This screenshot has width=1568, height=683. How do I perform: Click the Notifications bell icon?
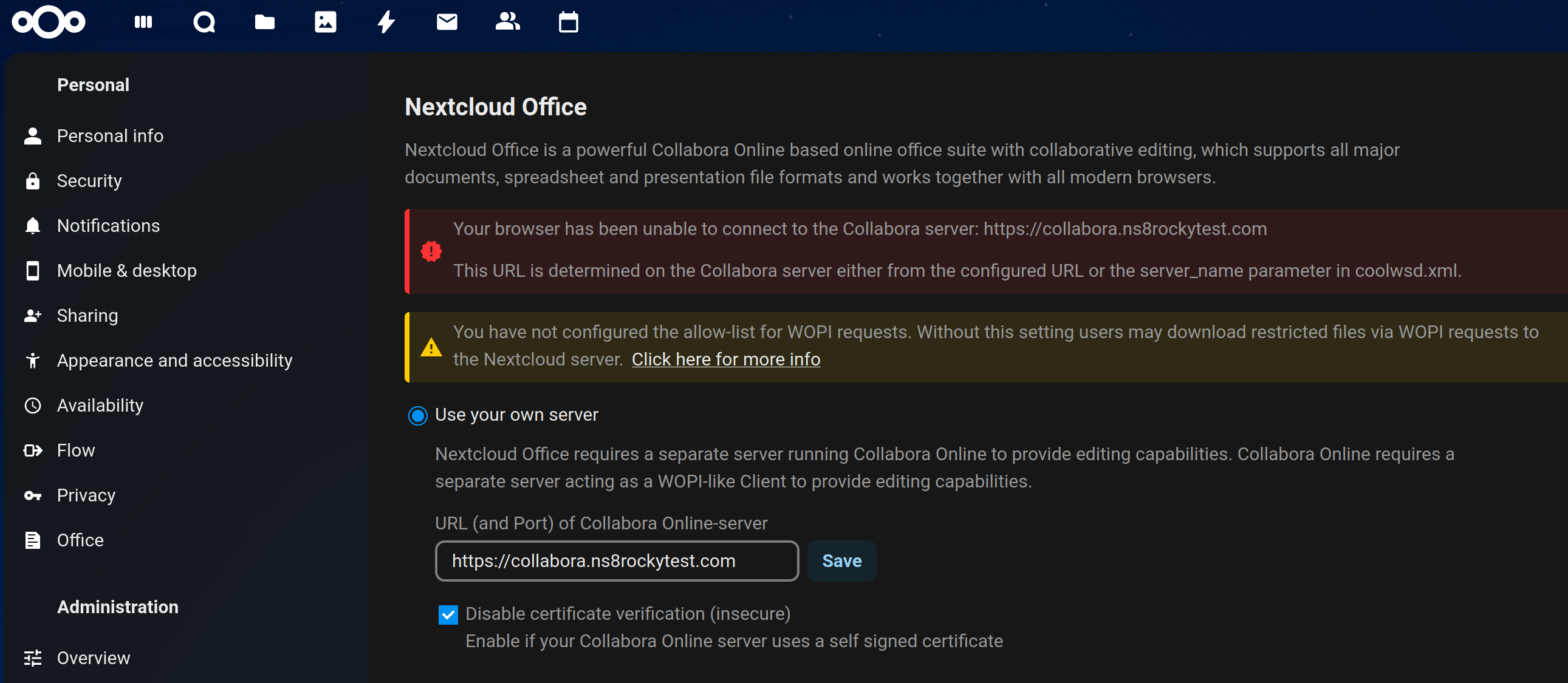pos(33,226)
